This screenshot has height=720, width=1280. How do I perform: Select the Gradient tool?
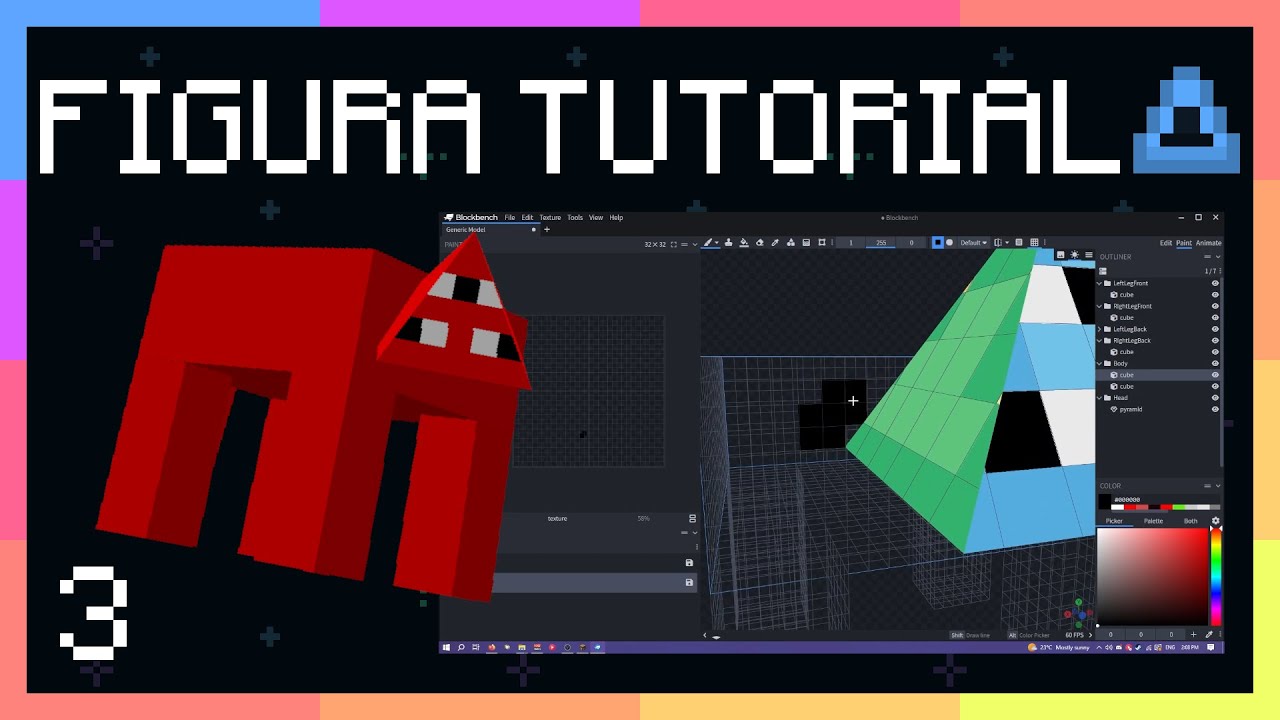[x=806, y=242]
